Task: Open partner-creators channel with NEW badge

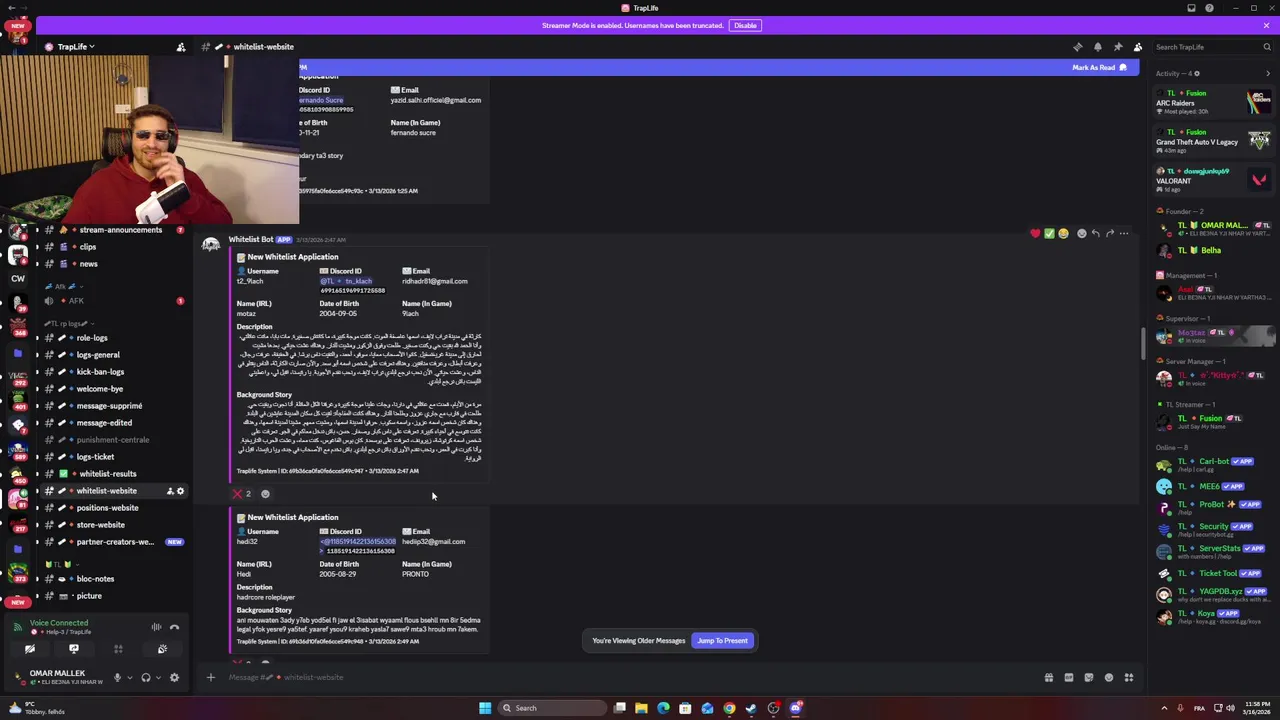Action: coord(115,542)
